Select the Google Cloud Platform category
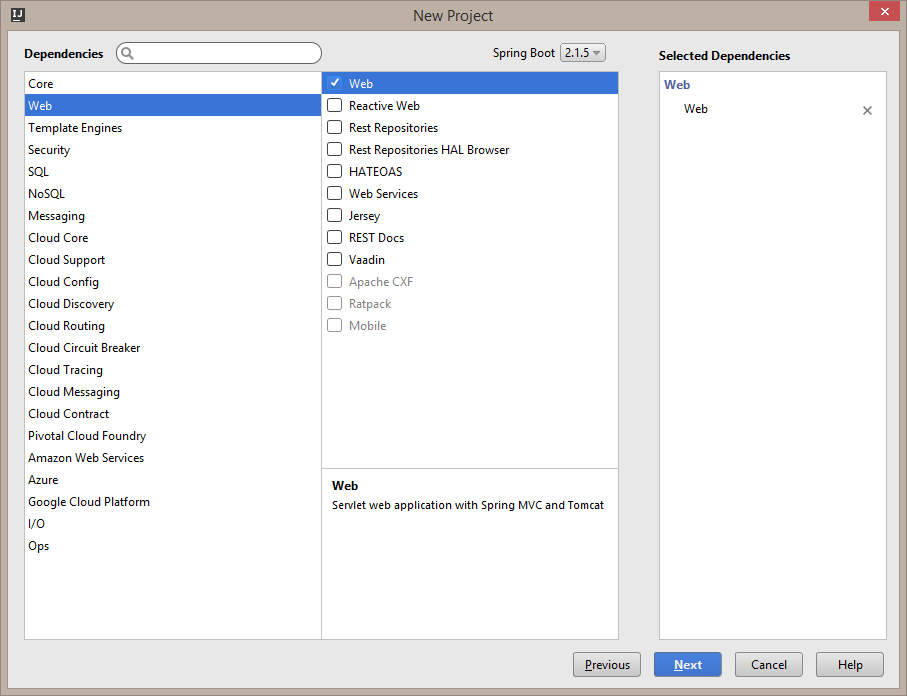 point(173,501)
